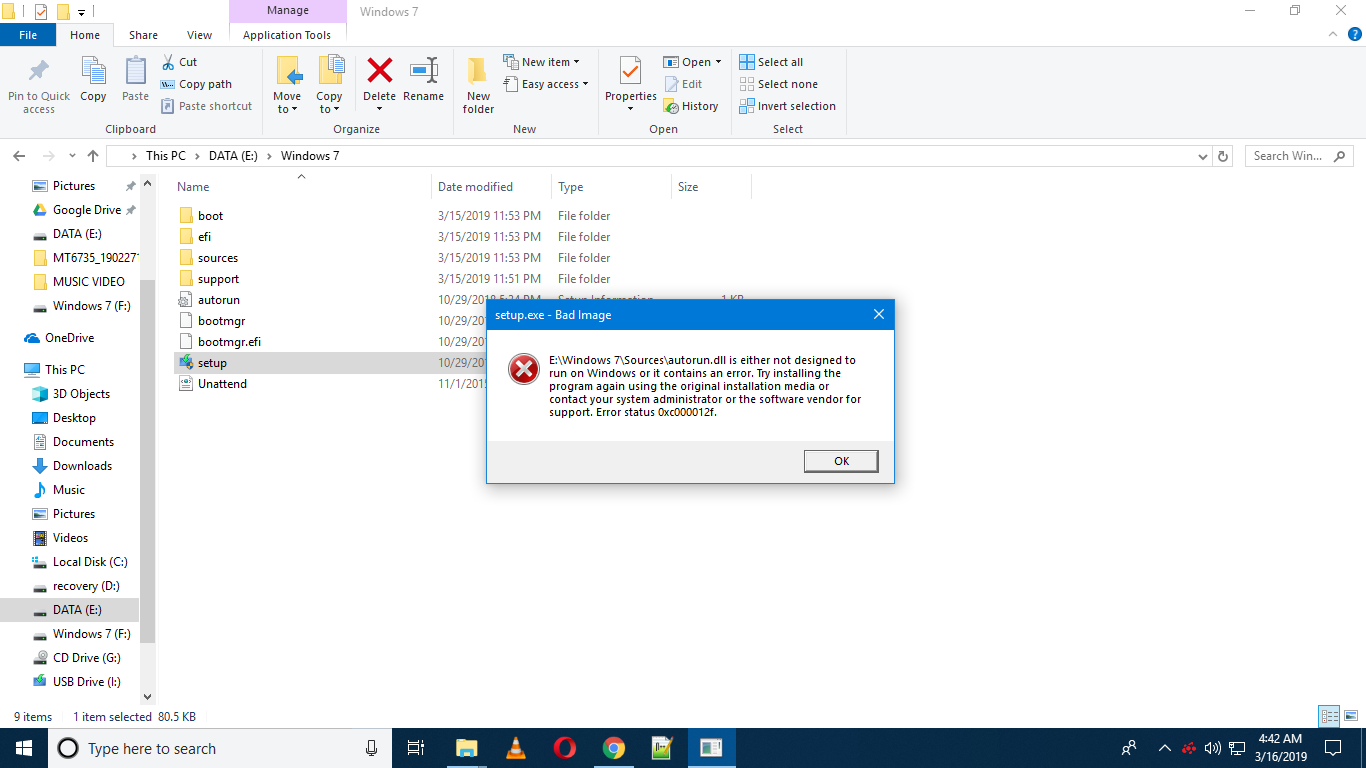This screenshot has height=768, width=1366.
Task: Click the taskbar search box
Action: [222, 748]
